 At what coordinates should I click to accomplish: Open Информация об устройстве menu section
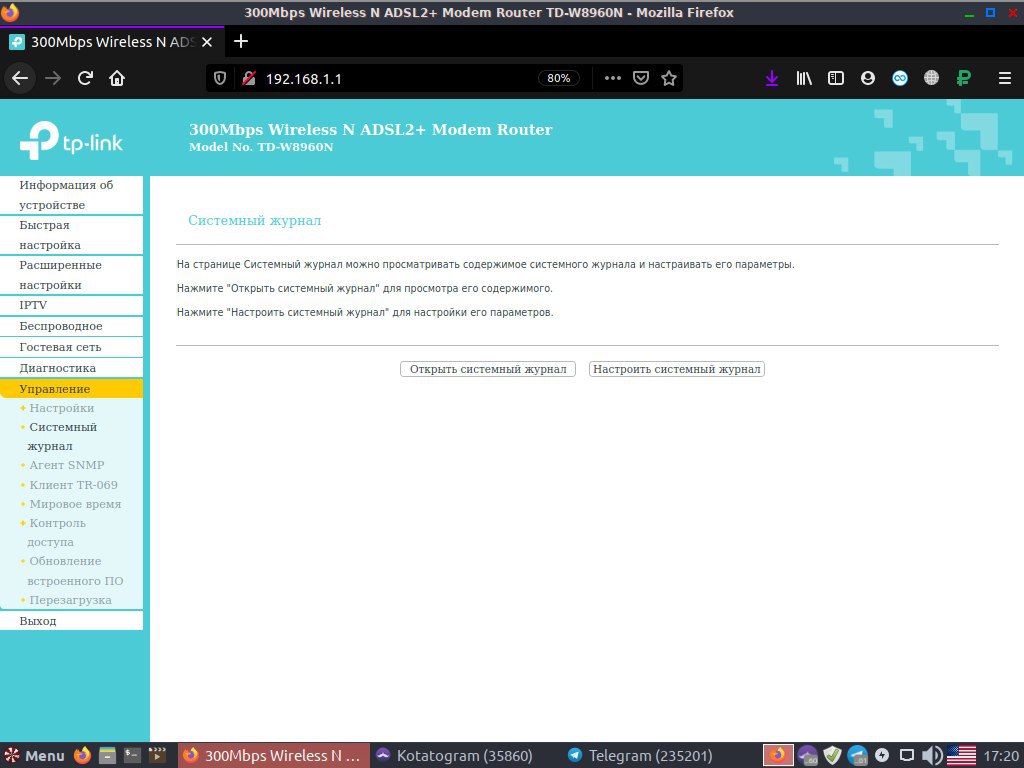71,195
